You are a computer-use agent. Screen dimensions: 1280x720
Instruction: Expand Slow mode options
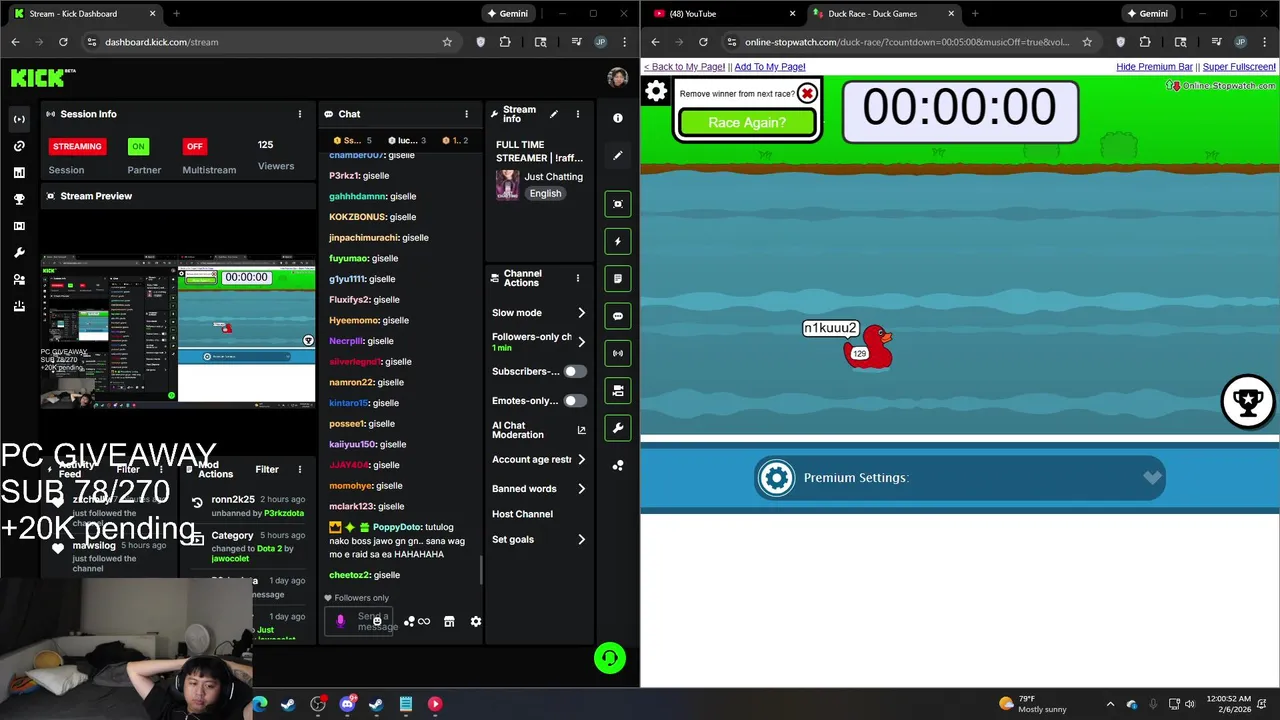point(581,313)
